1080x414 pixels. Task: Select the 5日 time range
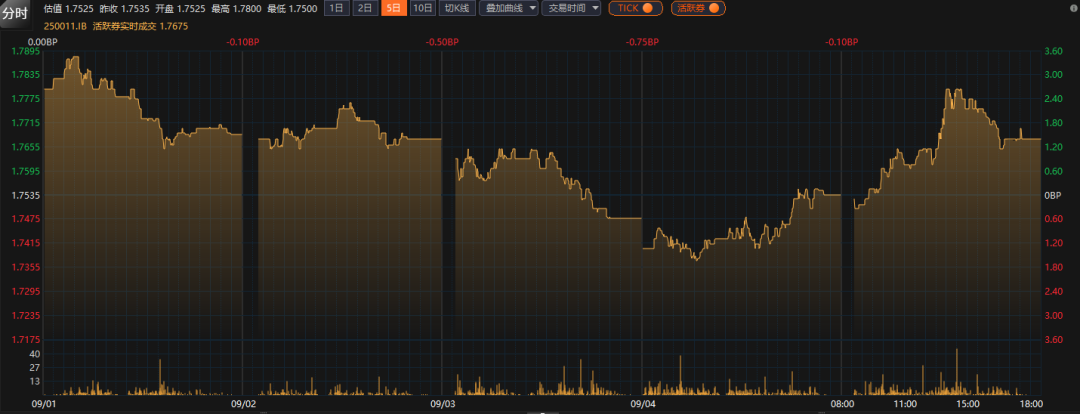[x=394, y=8]
